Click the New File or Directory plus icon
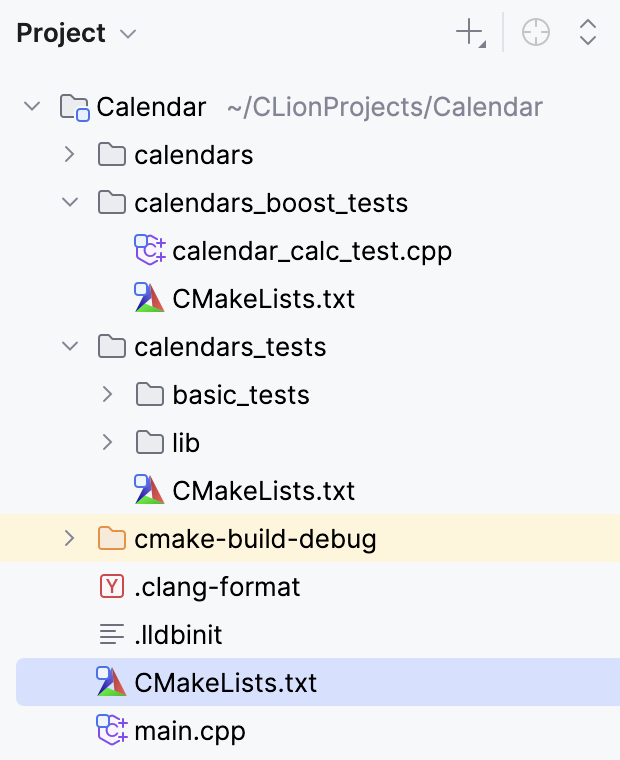The height and width of the screenshot is (760, 620). point(468,33)
